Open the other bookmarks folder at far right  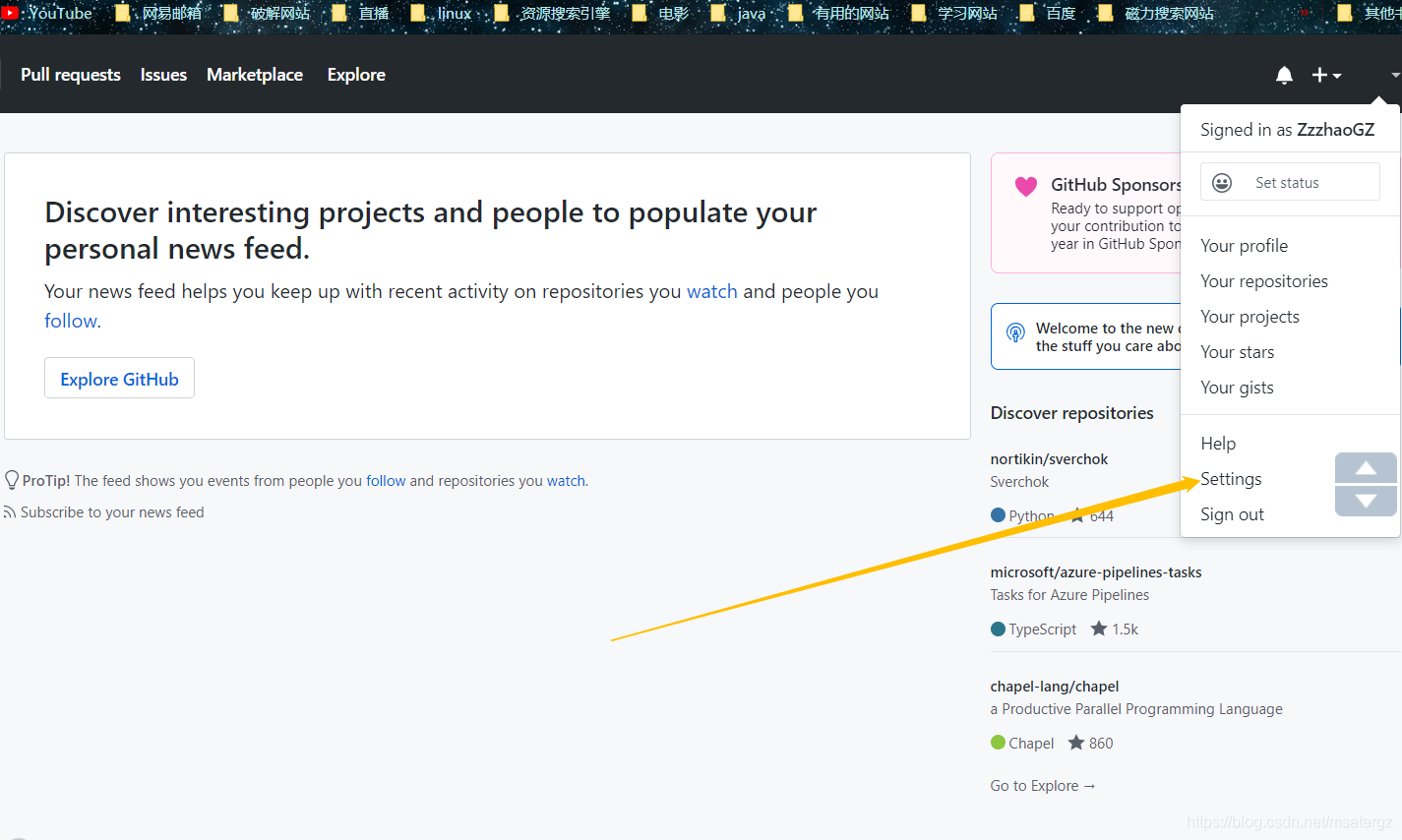coord(1370,13)
